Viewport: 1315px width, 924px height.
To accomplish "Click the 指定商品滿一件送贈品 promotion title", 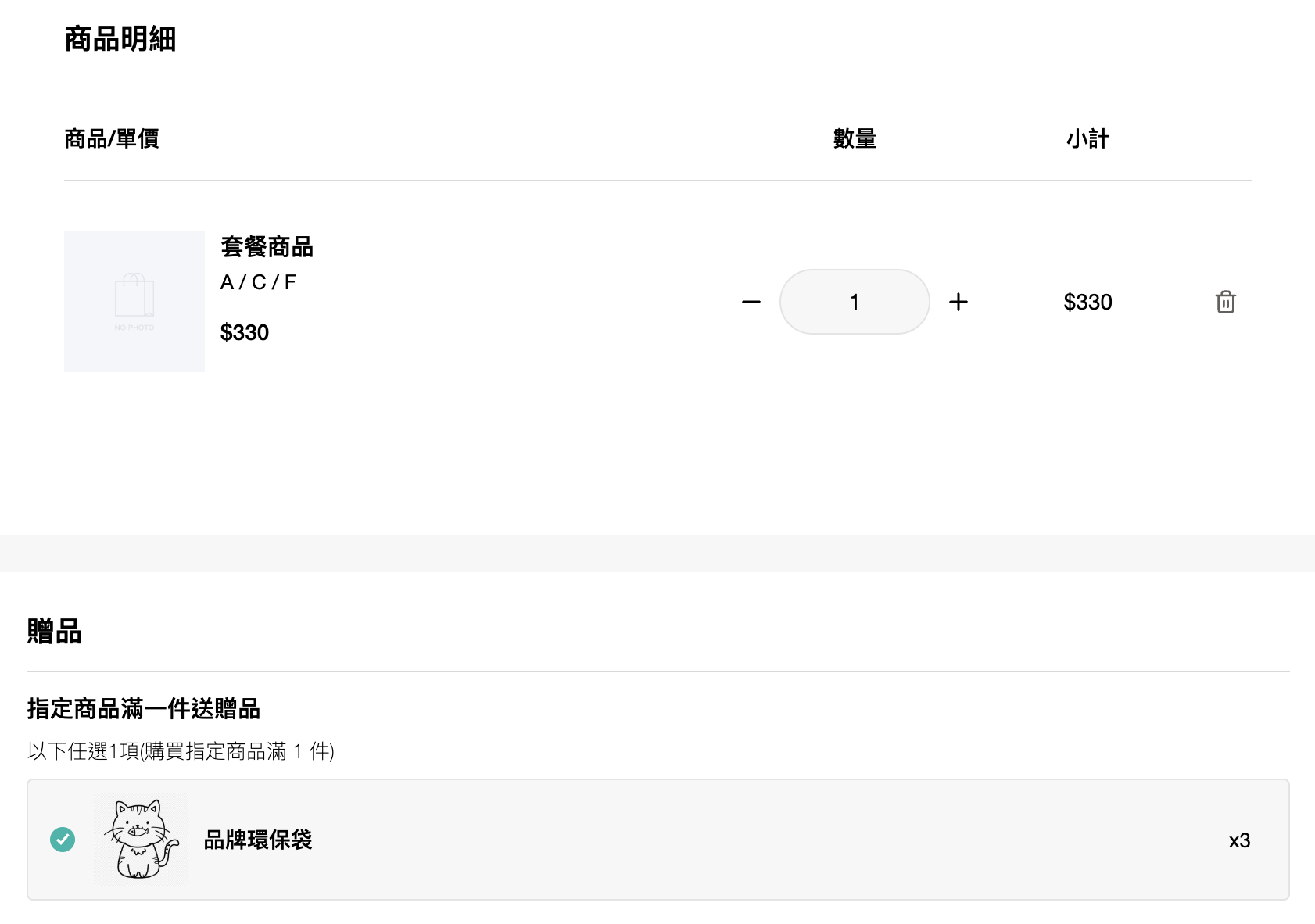I will click(x=144, y=709).
